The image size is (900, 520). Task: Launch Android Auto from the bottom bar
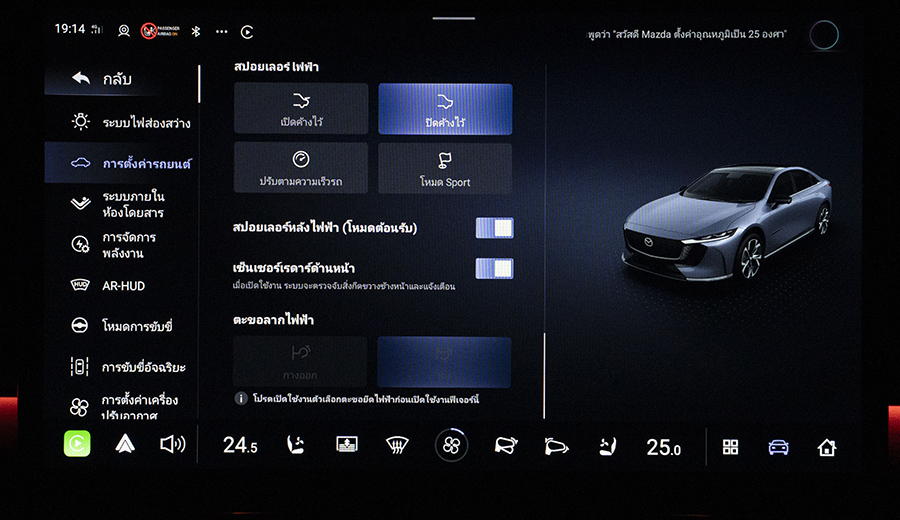125,444
